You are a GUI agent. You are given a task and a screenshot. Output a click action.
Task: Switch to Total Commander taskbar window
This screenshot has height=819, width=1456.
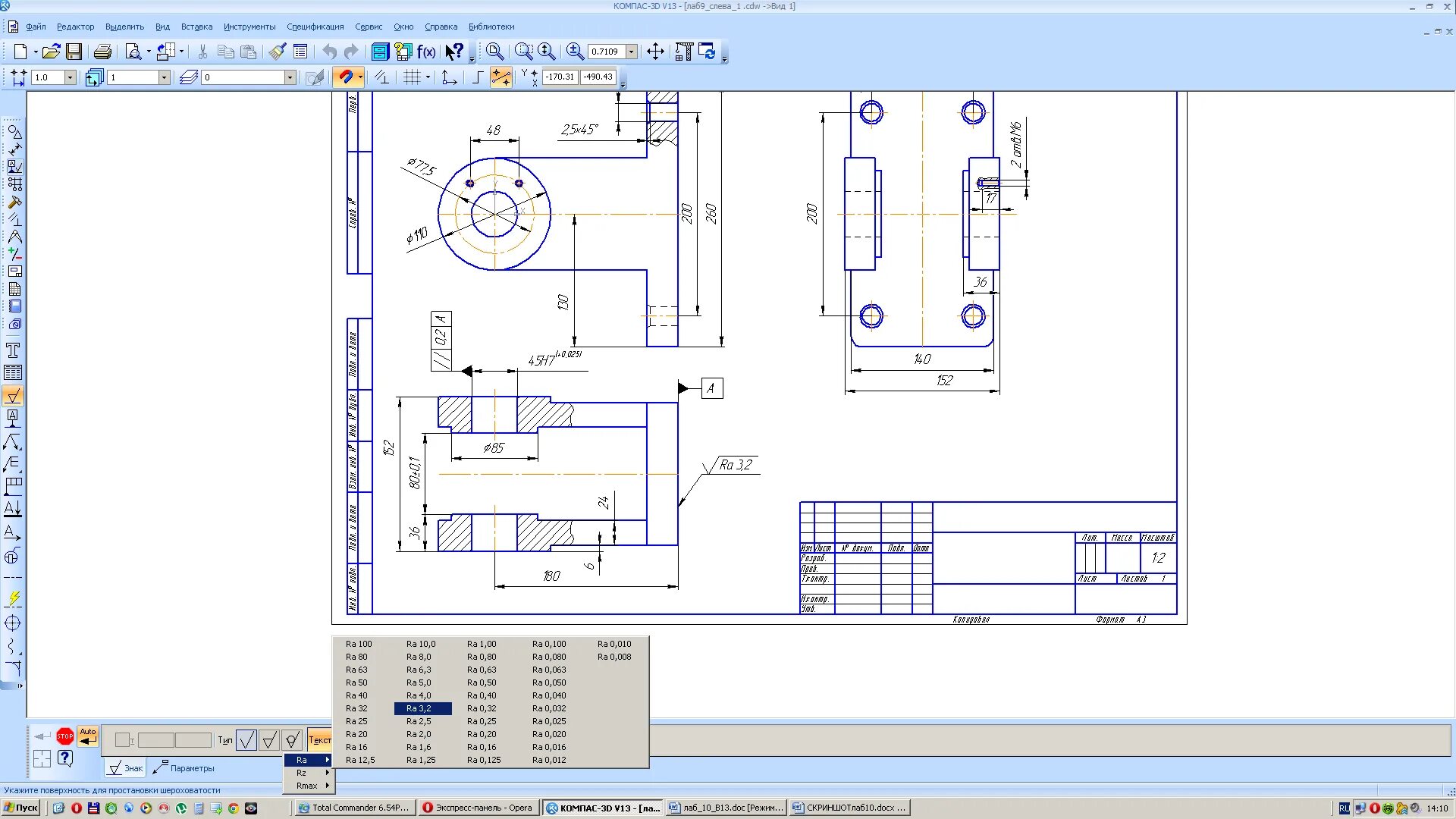pyautogui.click(x=355, y=808)
